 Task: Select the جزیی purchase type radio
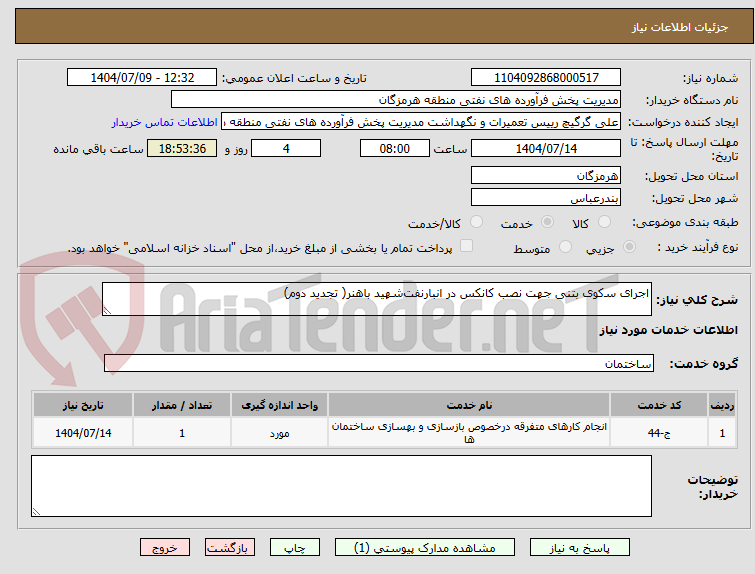click(629, 247)
